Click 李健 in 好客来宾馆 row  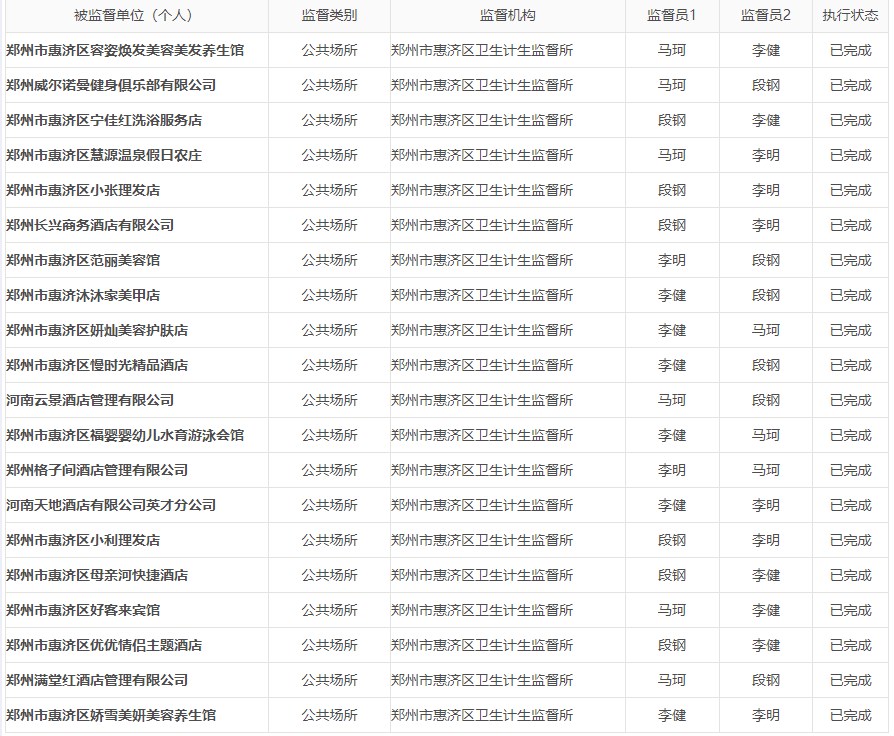[766, 610]
